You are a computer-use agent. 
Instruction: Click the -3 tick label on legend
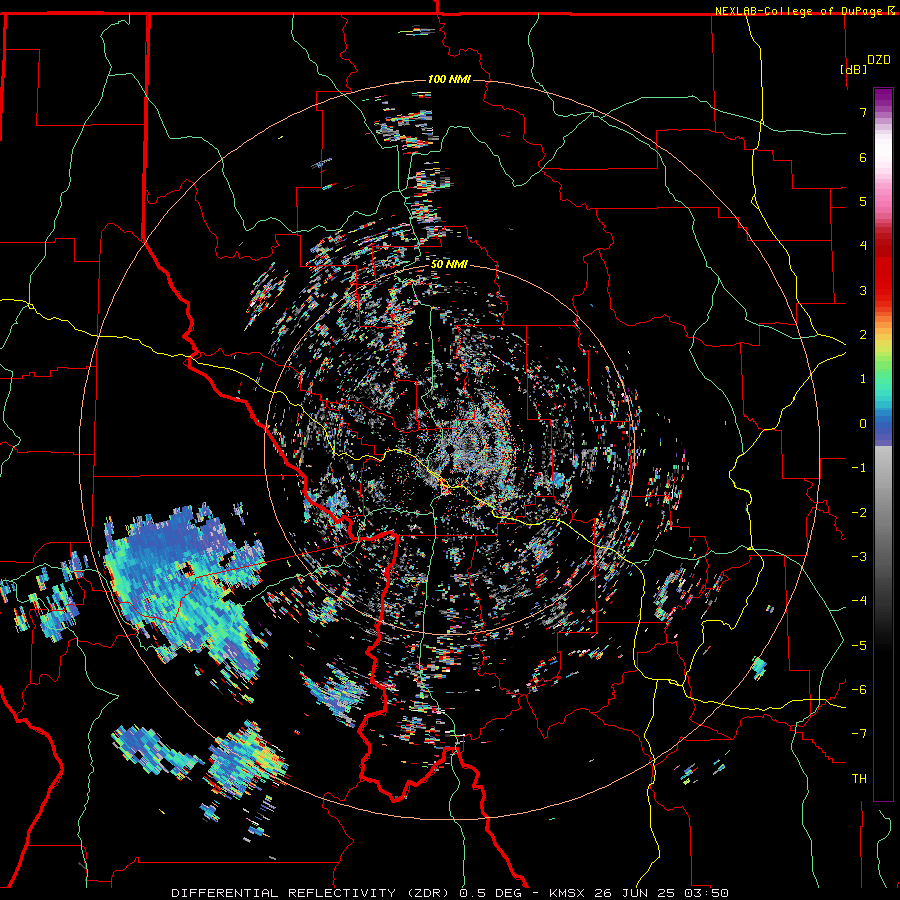pos(859,557)
